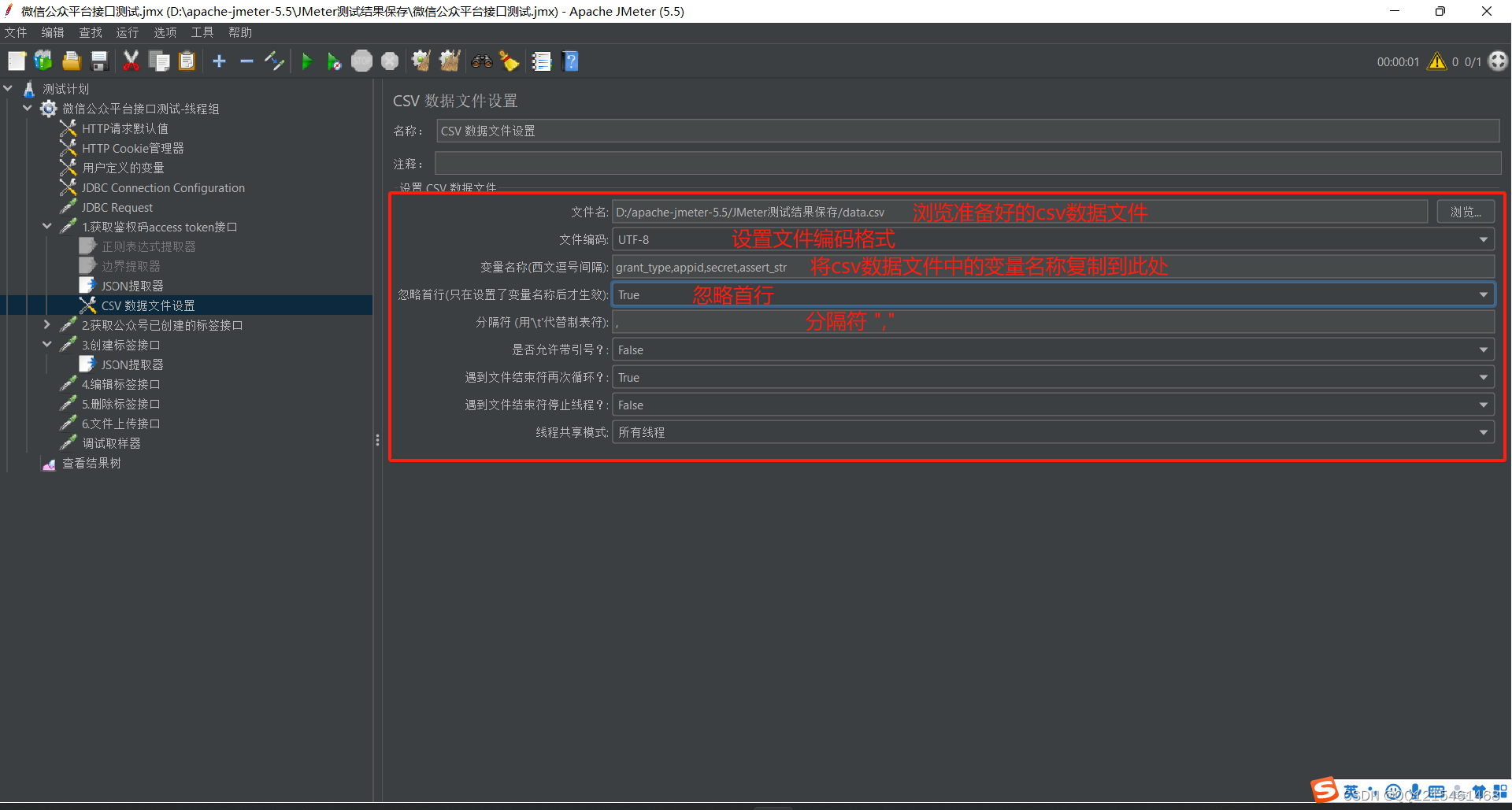Open the 帮助 menu
This screenshot has height=810, width=1512.
pyautogui.click(x=240, y=32)
